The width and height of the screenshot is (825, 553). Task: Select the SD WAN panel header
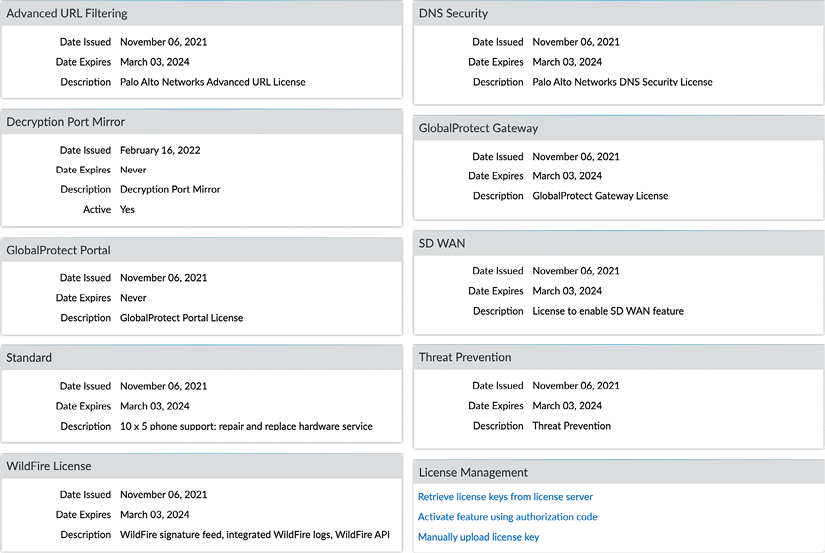619,243
